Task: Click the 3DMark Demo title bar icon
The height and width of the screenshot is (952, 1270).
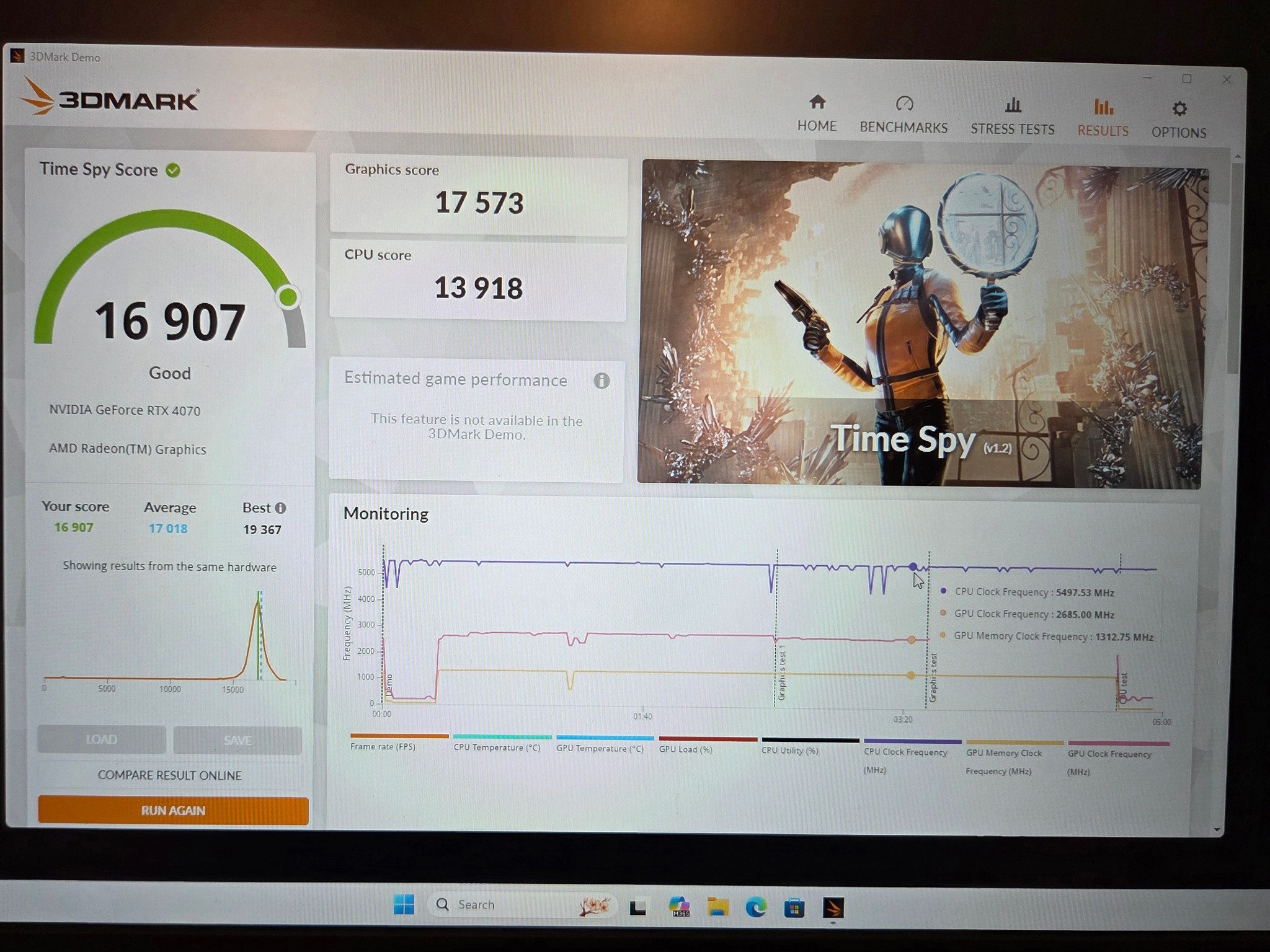Action: 17,56
